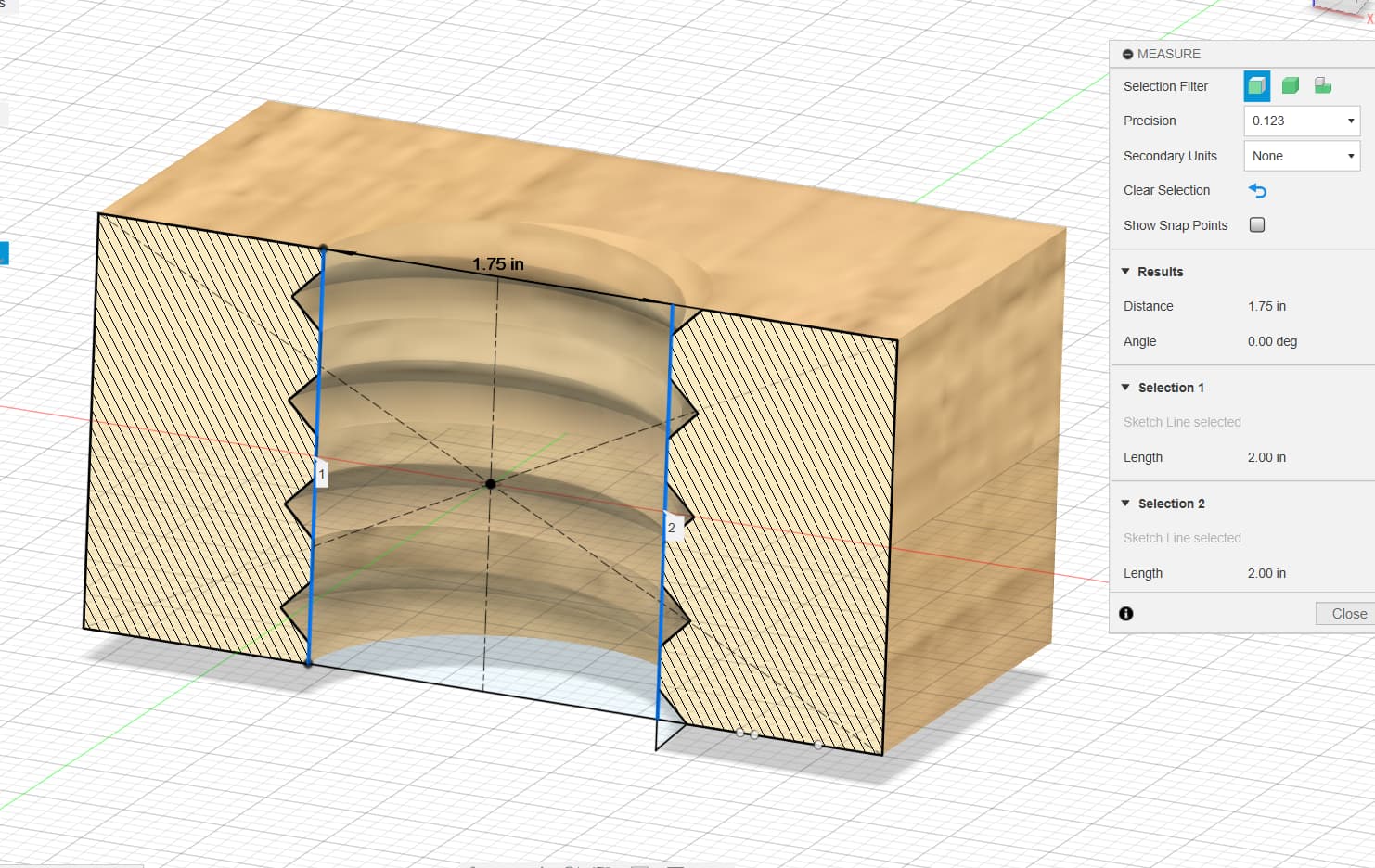Open the Secondary Units dropdown
1375x868 pixels.
[1301, 156]
